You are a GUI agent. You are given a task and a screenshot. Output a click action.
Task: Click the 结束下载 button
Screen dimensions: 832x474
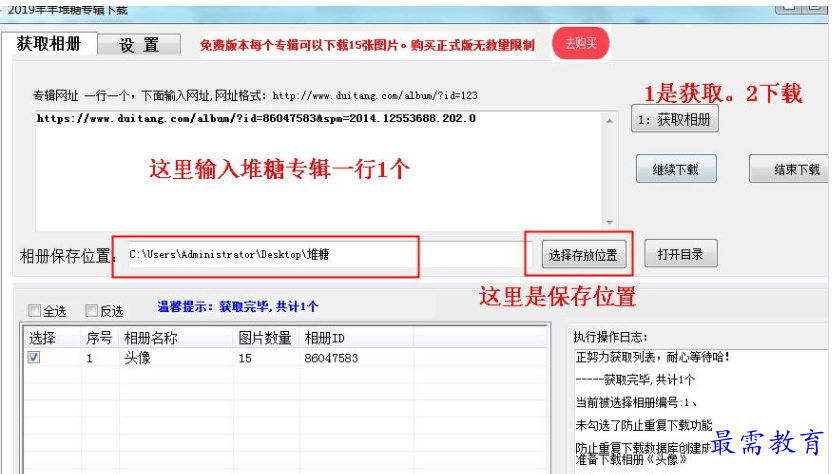point(790,169)
